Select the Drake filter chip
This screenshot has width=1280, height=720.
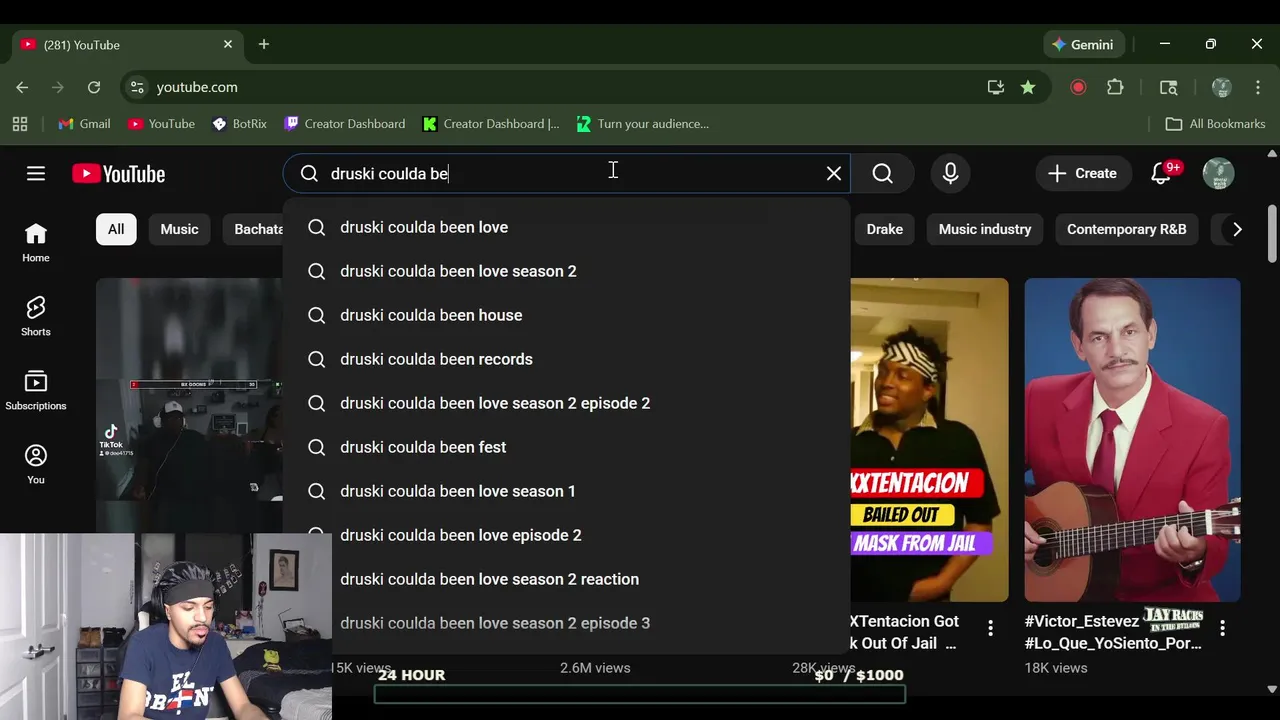884,229
